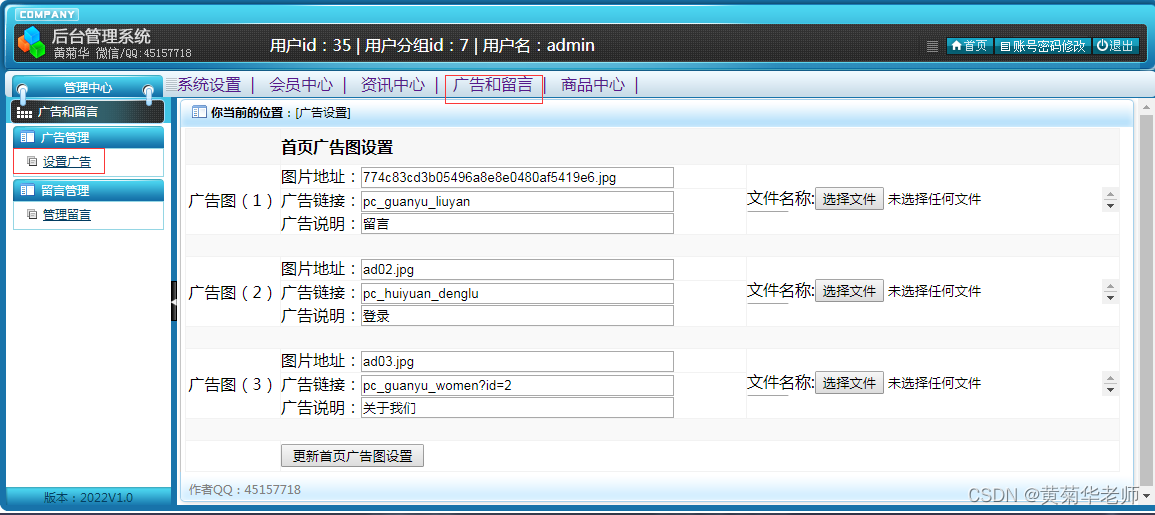
Task: Click 选择文件 for 广告图 3
Action: click(x=849, y=383)
